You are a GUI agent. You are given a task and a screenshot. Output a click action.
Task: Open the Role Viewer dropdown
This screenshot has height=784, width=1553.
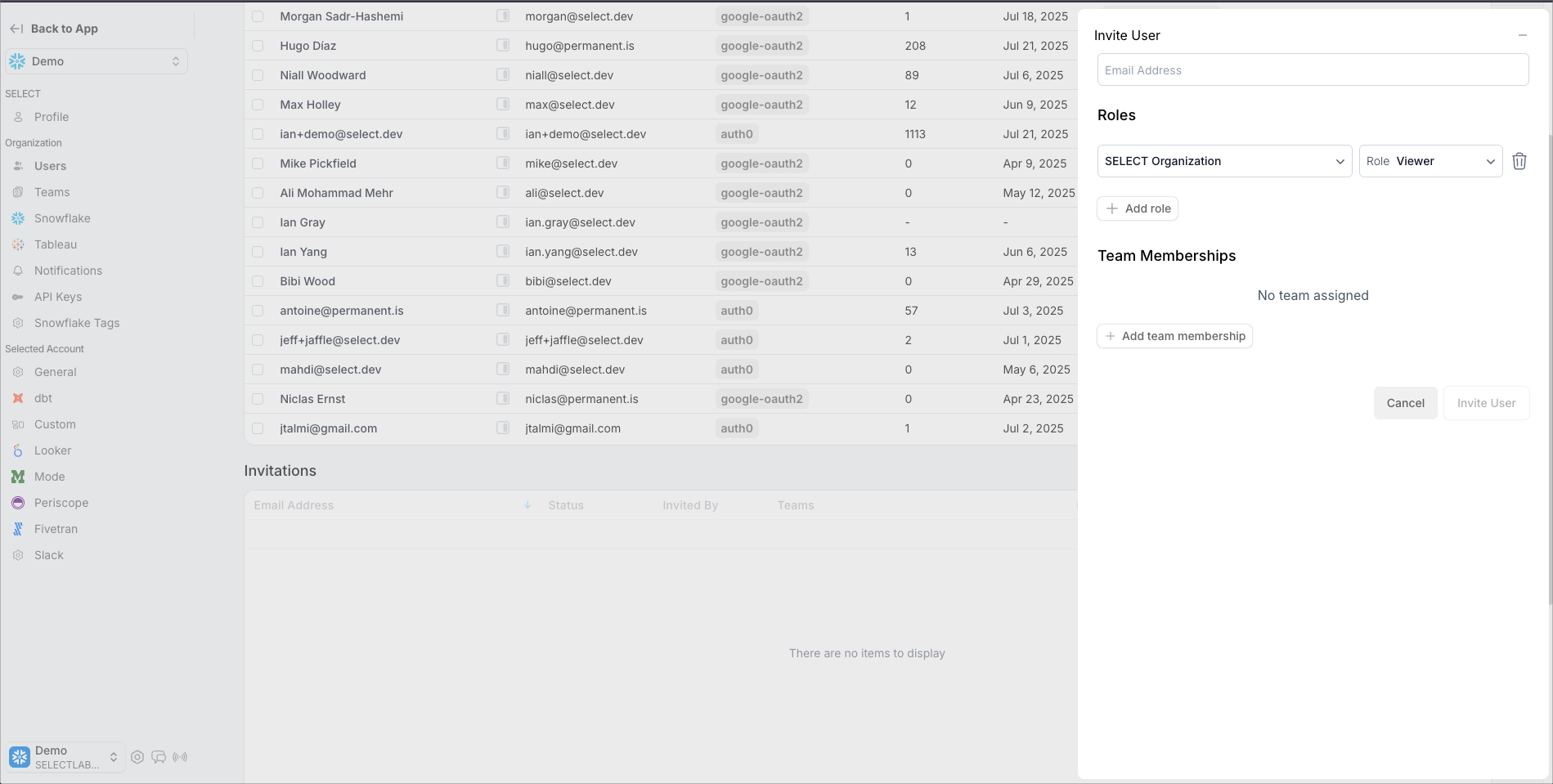tap(1430, 161)
